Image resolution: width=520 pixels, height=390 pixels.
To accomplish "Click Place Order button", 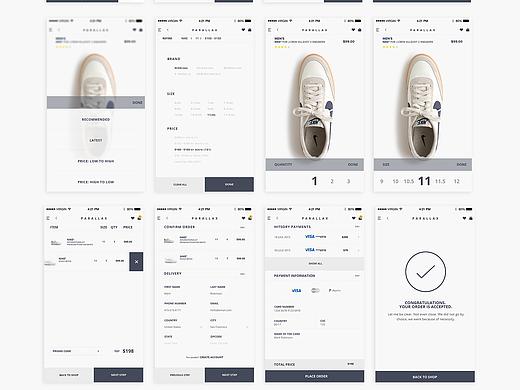I will pyautogui.click(x=314, y=376).
